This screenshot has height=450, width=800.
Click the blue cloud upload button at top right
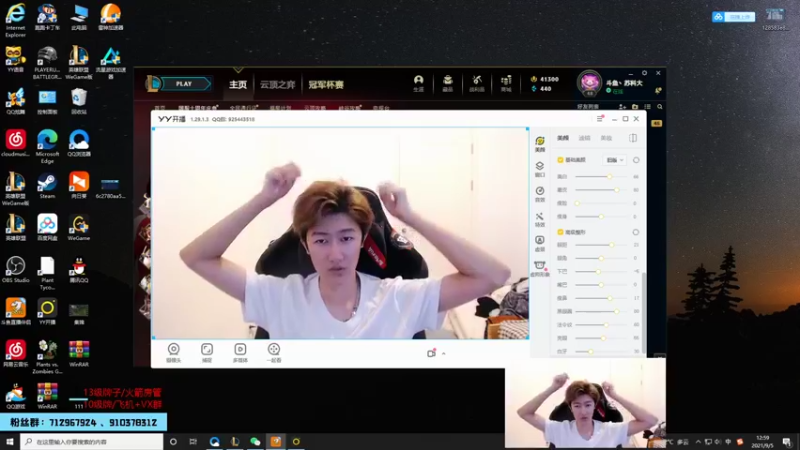pos(733,17)
